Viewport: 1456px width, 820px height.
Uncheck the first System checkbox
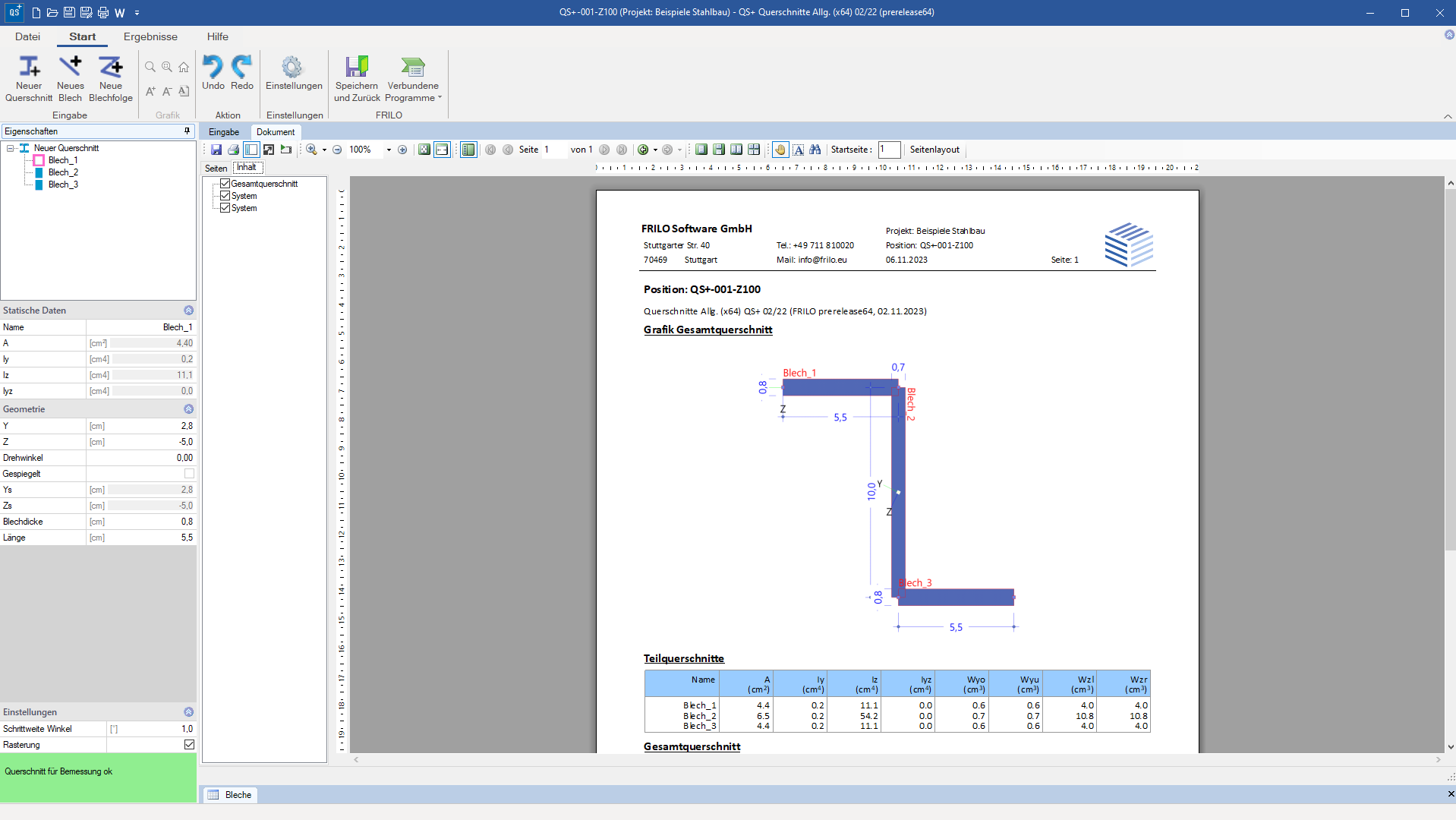(x=225, y=196)
